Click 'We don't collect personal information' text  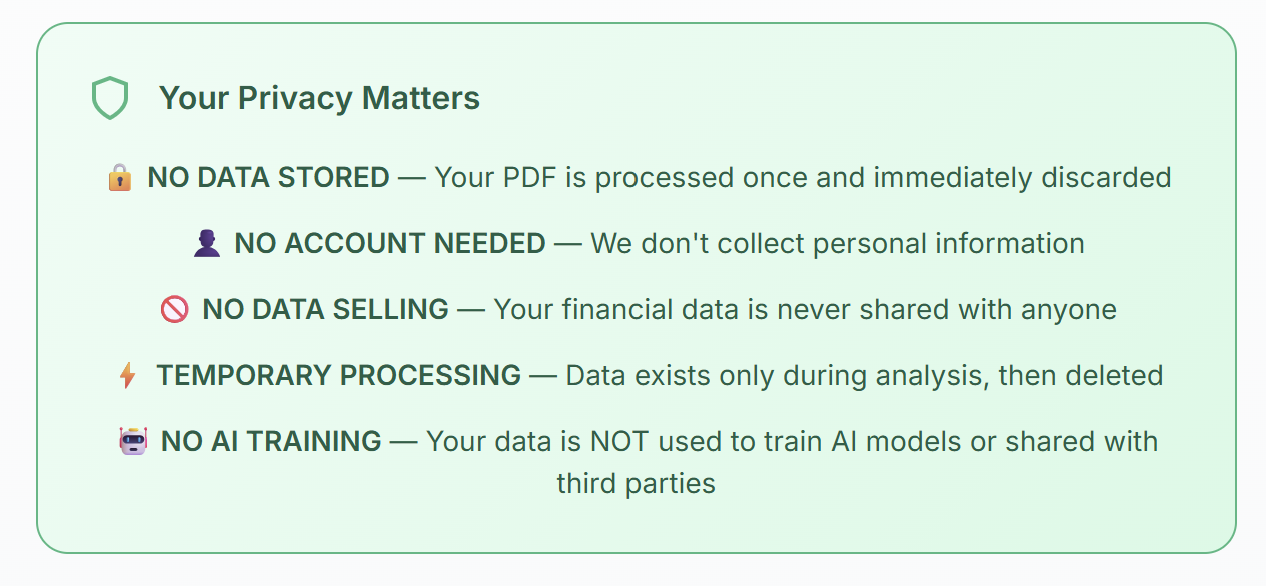838,243
